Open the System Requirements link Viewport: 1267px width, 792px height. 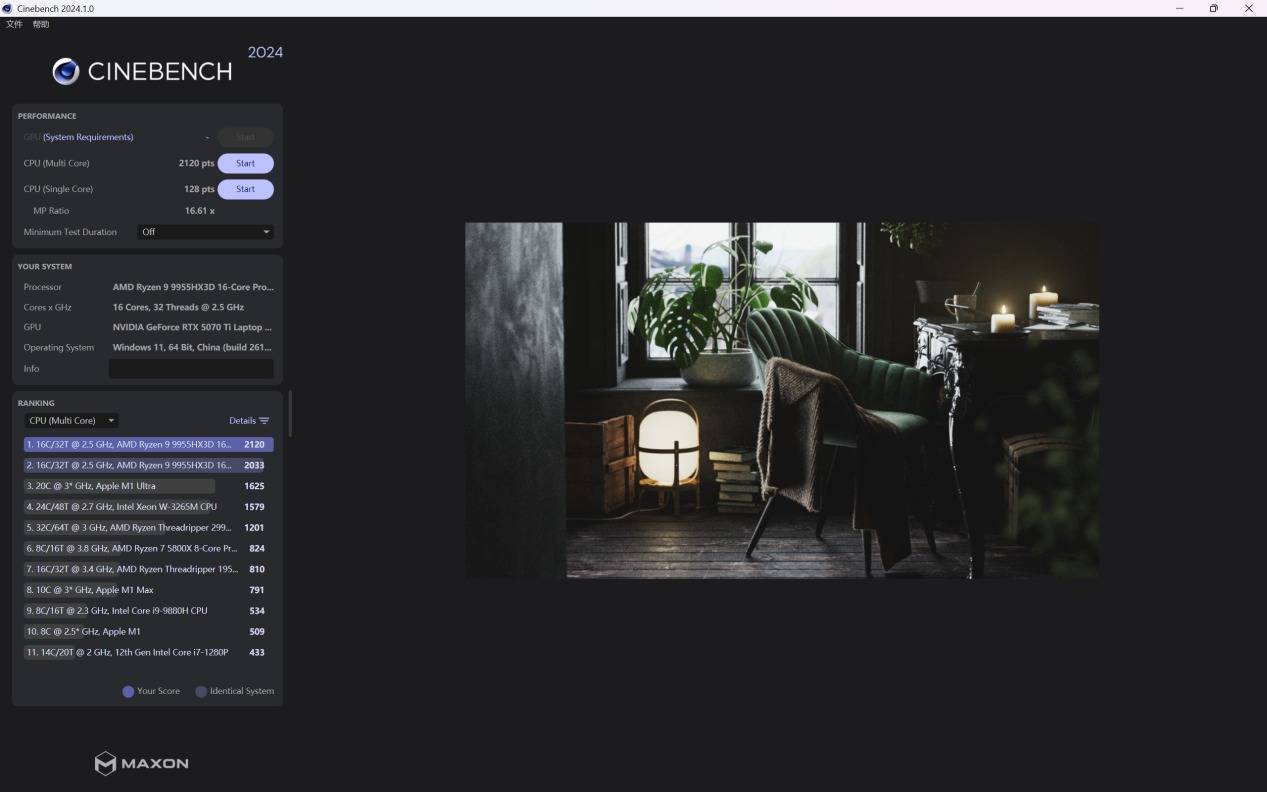pos(88,137)
